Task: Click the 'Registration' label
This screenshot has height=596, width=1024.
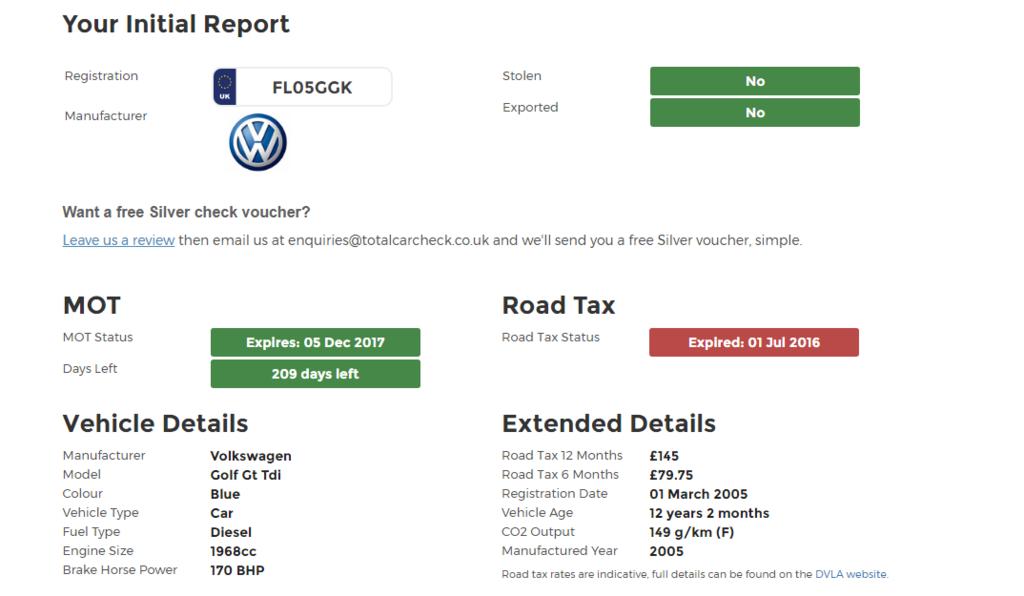Action: [x=101, y=76]
